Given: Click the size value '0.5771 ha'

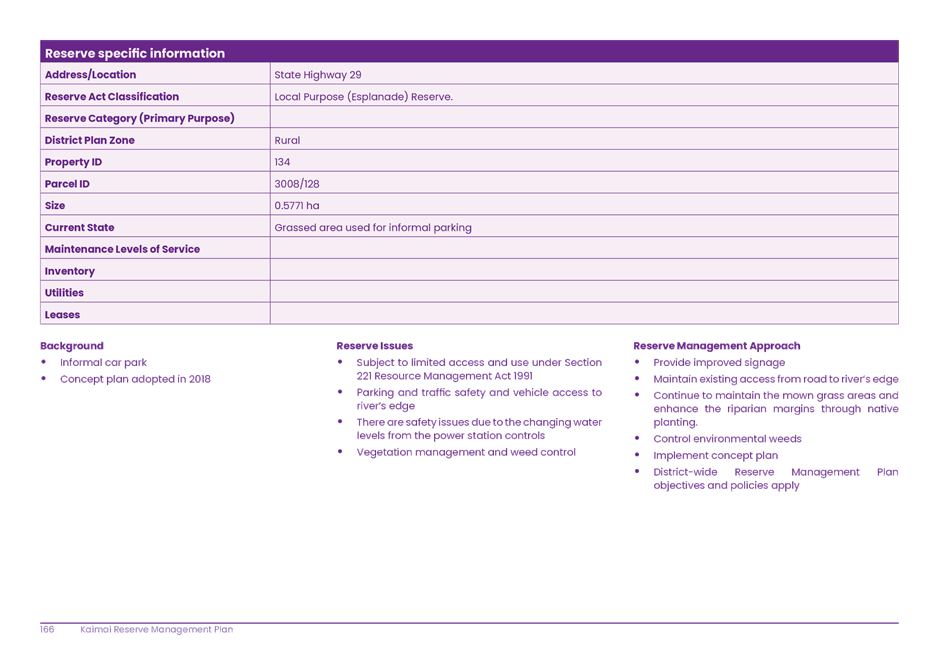Looking at the screenshot, I should click(x=297, y=206).
